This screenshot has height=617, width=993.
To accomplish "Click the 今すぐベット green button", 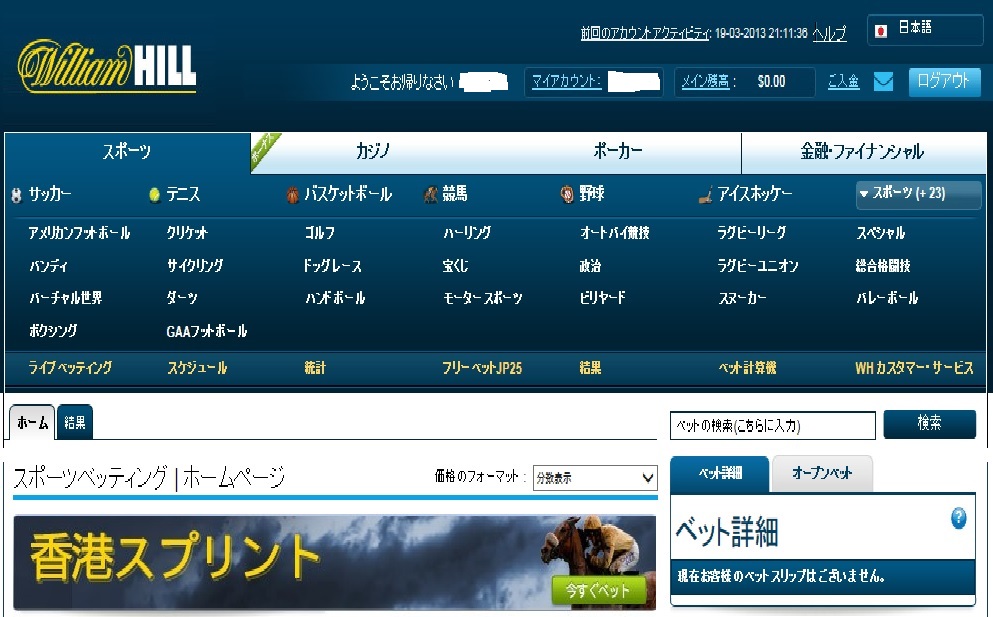I will [598, 590].
